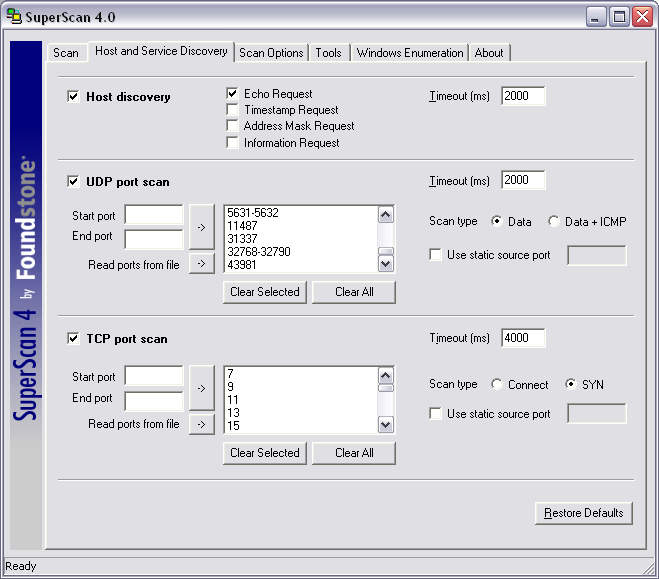Image resolution: width=659 pixels, height=579 pixels.
Task: Select TCP scan type Connect
Action: point(497,384)
